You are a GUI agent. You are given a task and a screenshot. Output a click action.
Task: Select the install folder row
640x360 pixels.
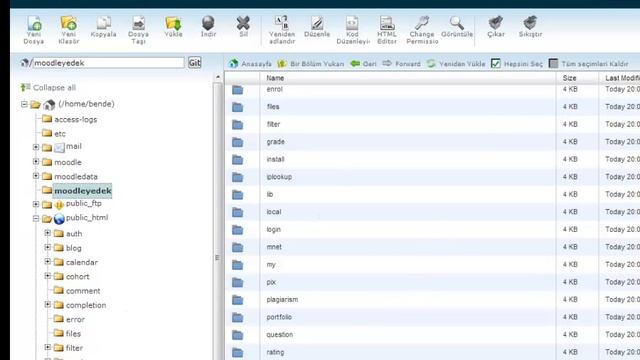(432, 159)
